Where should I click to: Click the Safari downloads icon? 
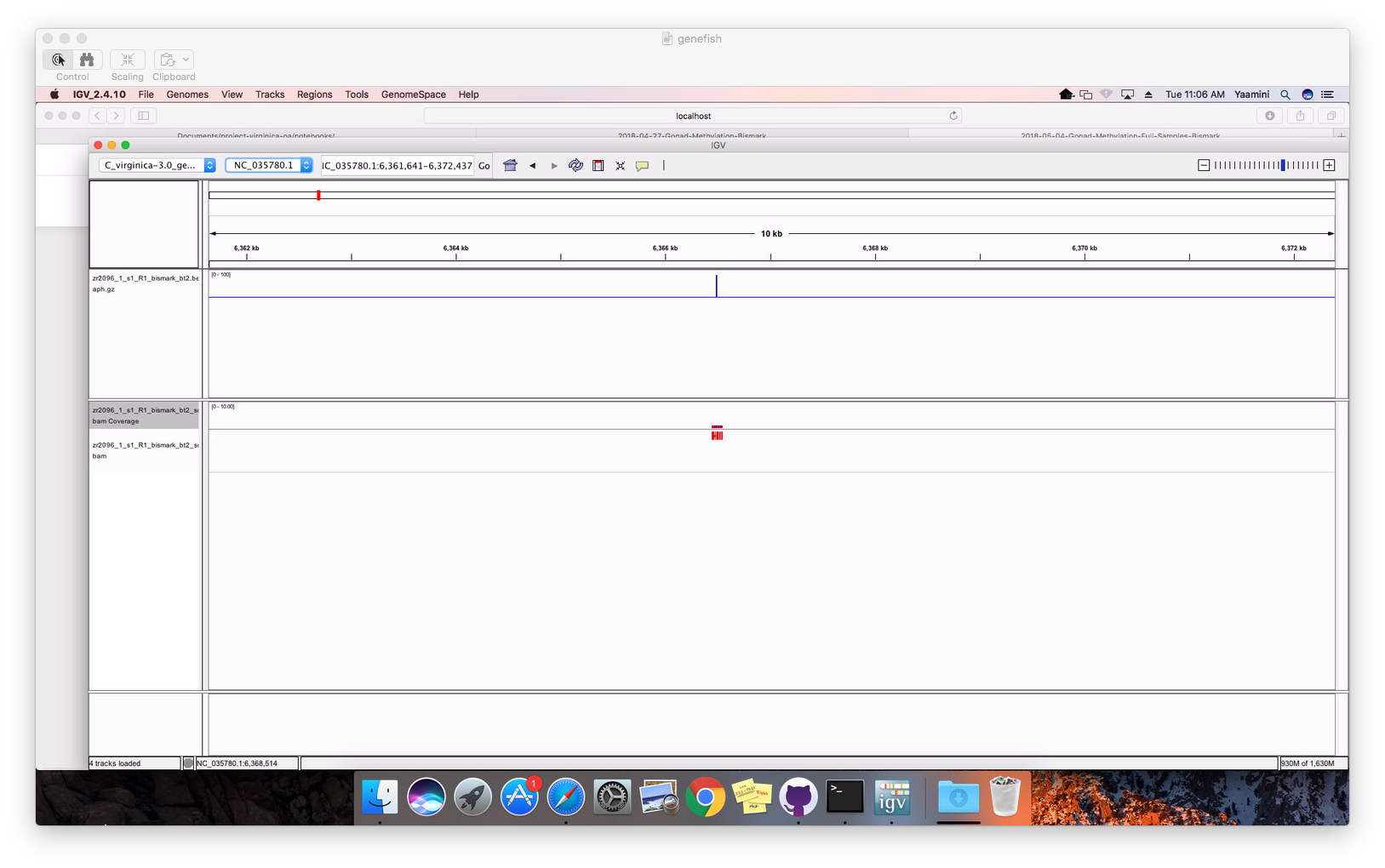[1269, 116]
